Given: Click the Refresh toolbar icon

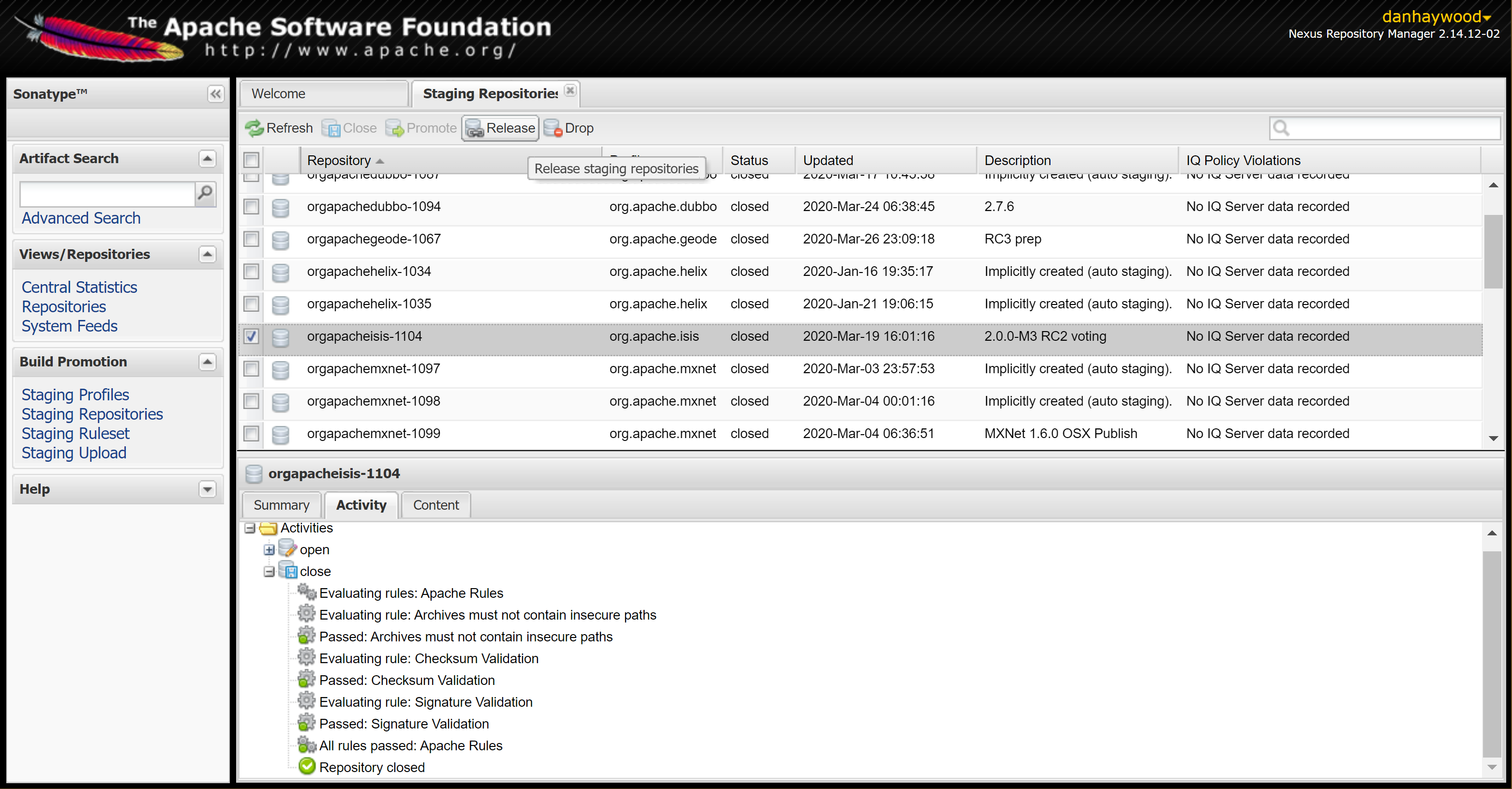Looking at the screenshot, I should (254, 128).
